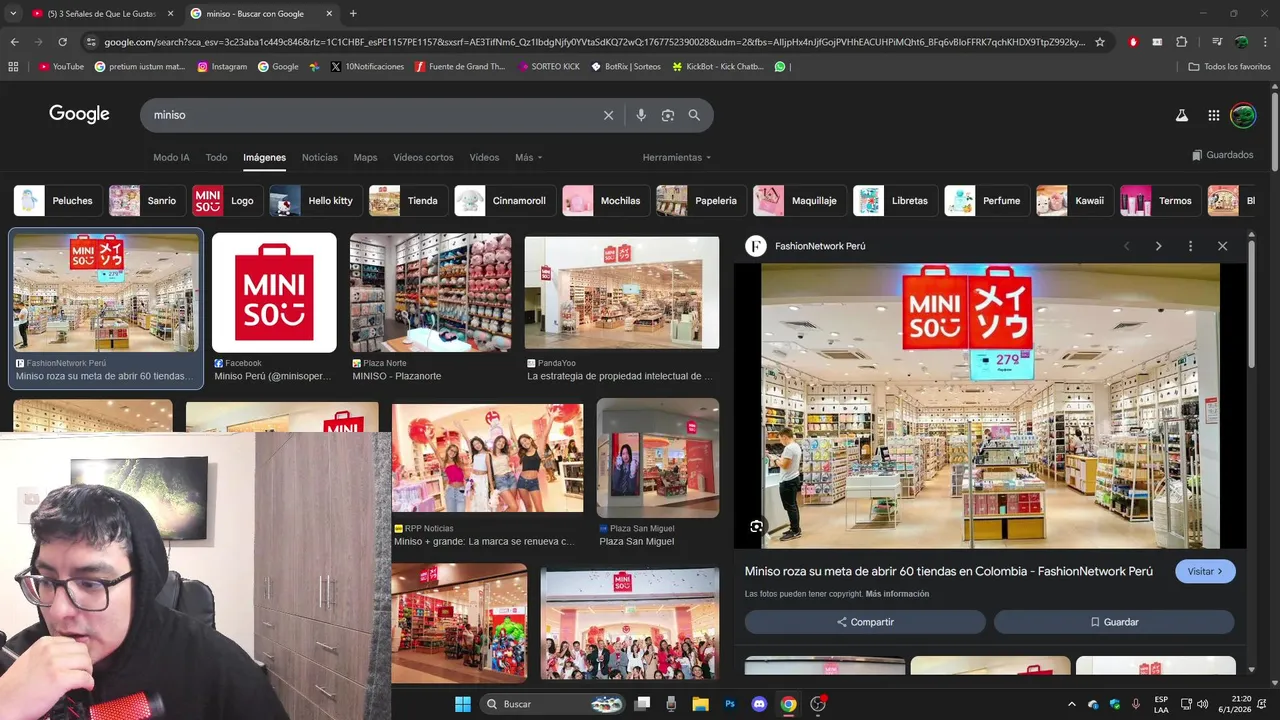Open SORTEO KICK bookmark
The height and width of the screenshot is (720, 1280).
(549, 67)
